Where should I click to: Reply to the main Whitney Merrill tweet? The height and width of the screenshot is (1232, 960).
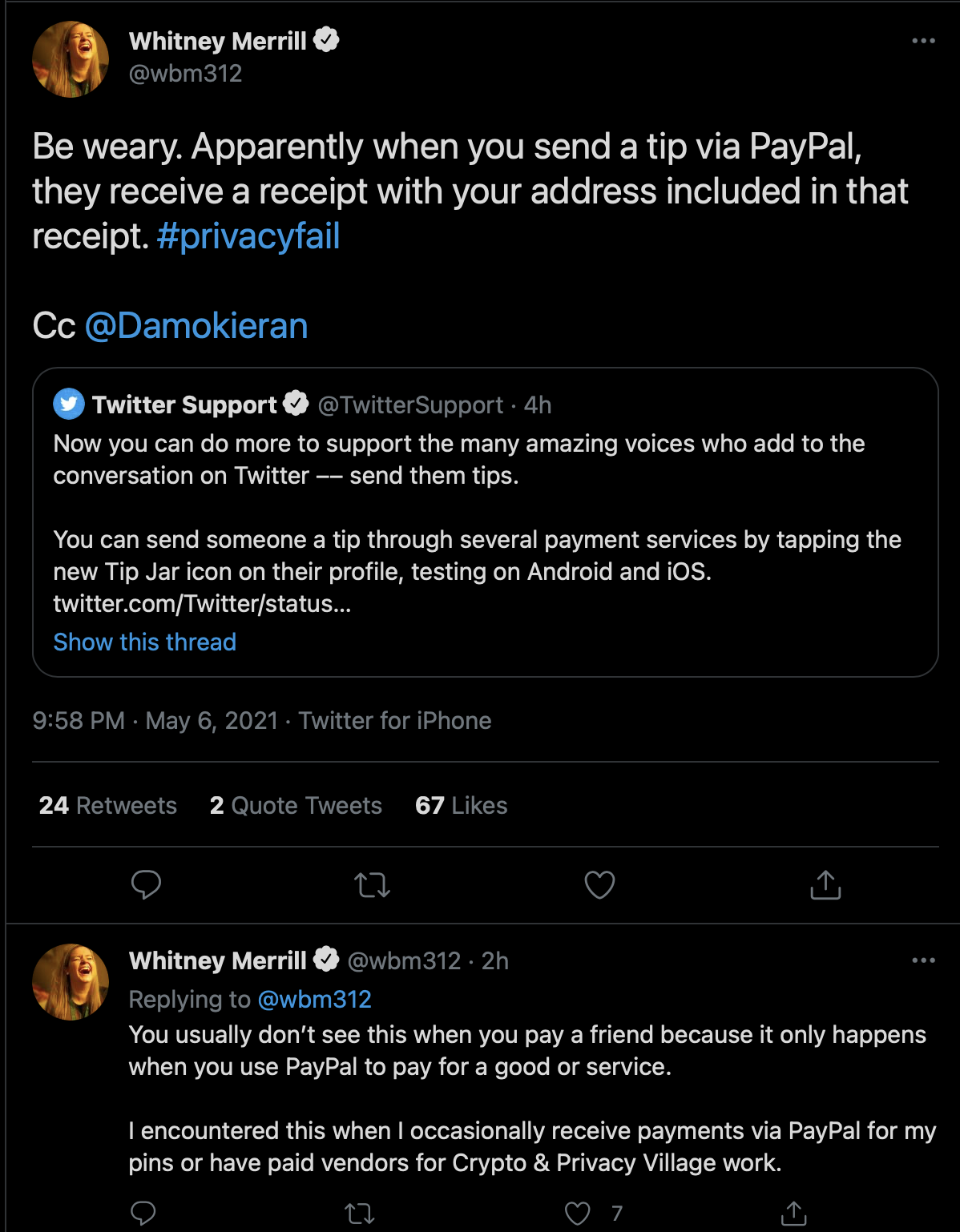tap(146, 885)
